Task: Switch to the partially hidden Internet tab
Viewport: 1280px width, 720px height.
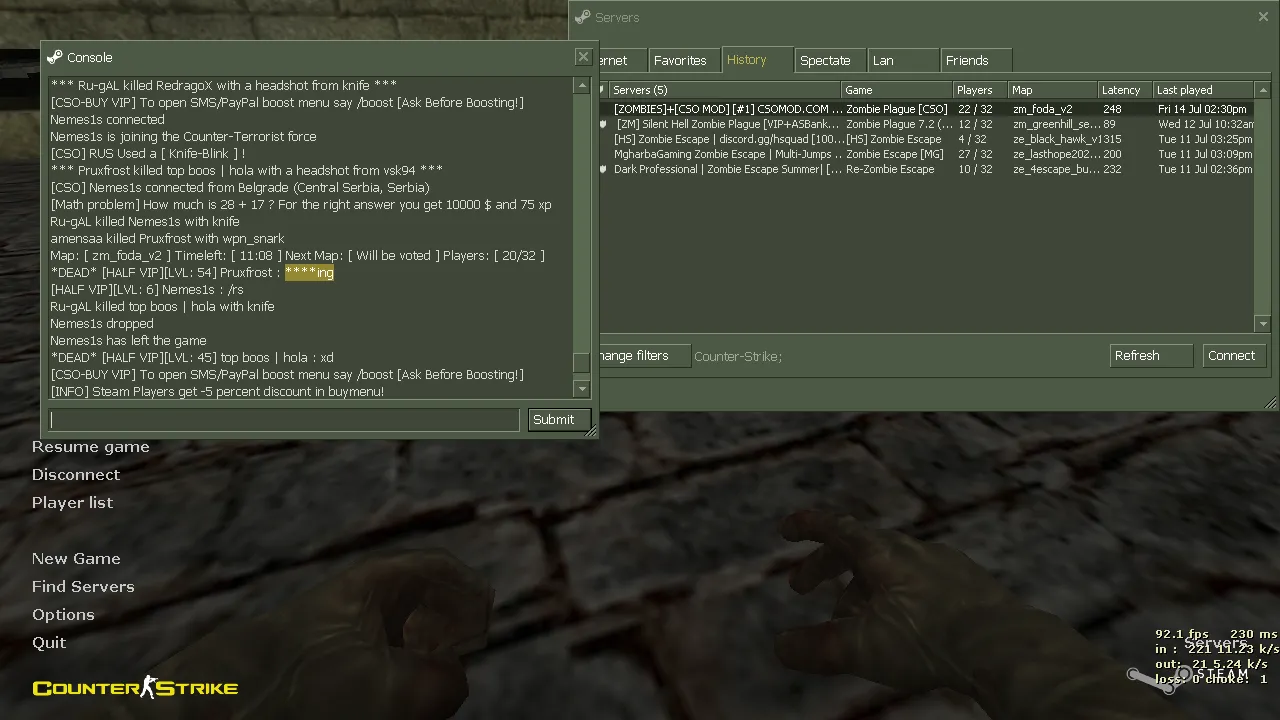Action: coord(622,60)
